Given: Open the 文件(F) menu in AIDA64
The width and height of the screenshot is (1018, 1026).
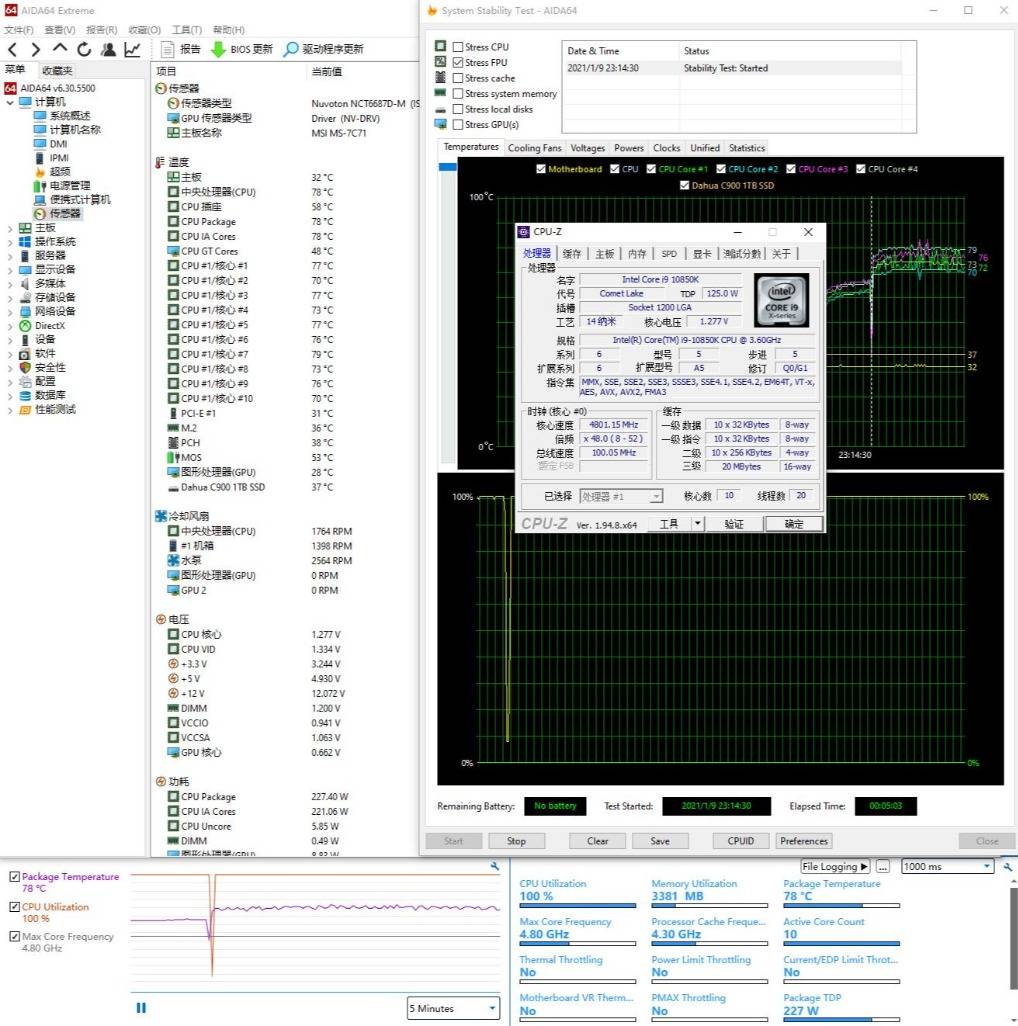Looking at the screenshot, I should tap(19, 30).
